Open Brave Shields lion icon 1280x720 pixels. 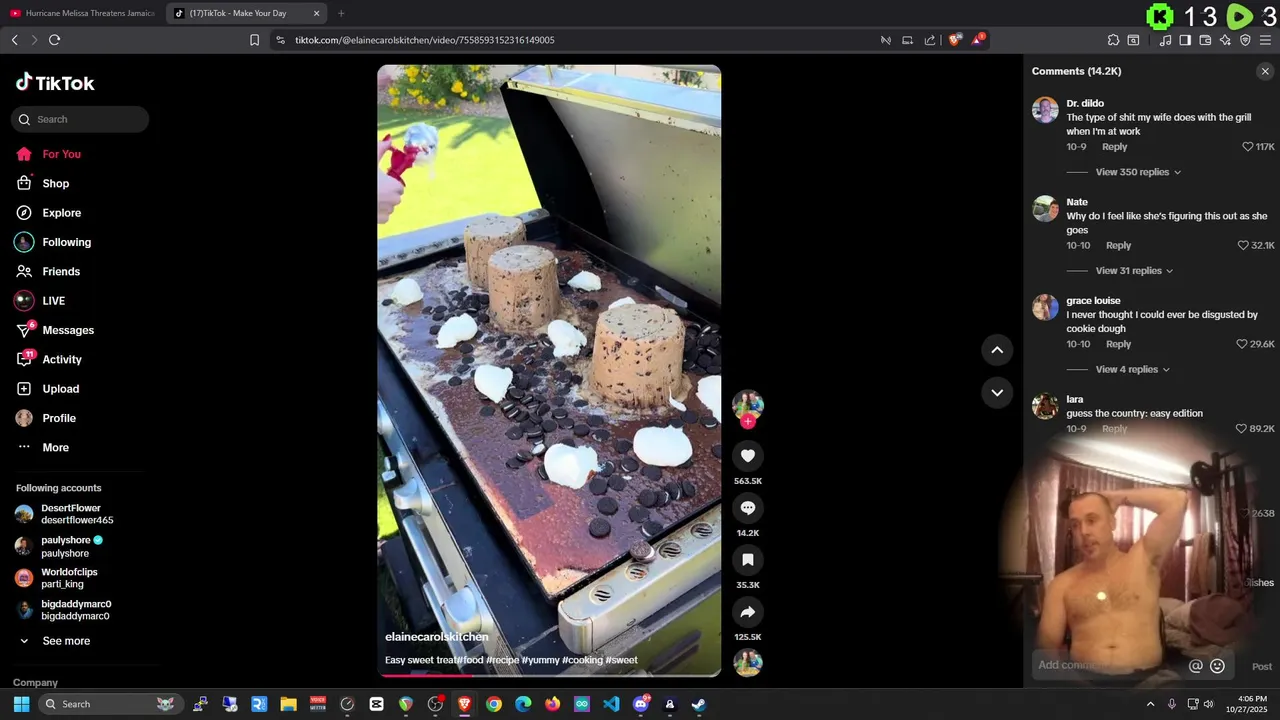click(955, 40)
